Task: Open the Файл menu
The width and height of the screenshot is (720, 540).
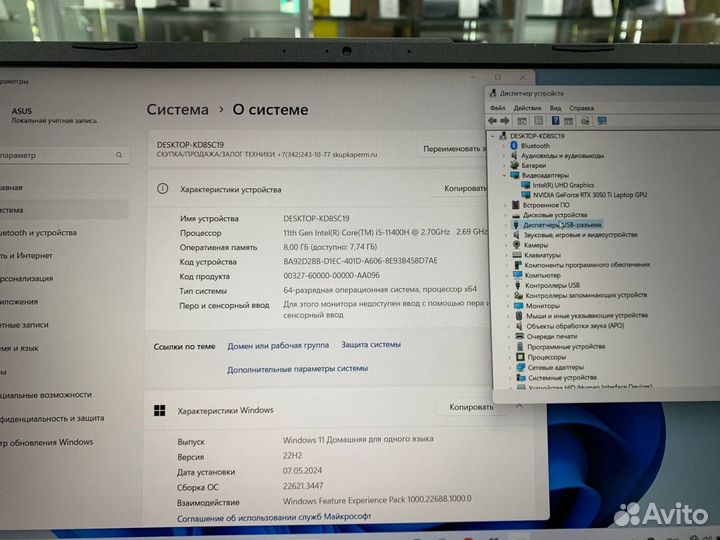Action: 497,108
